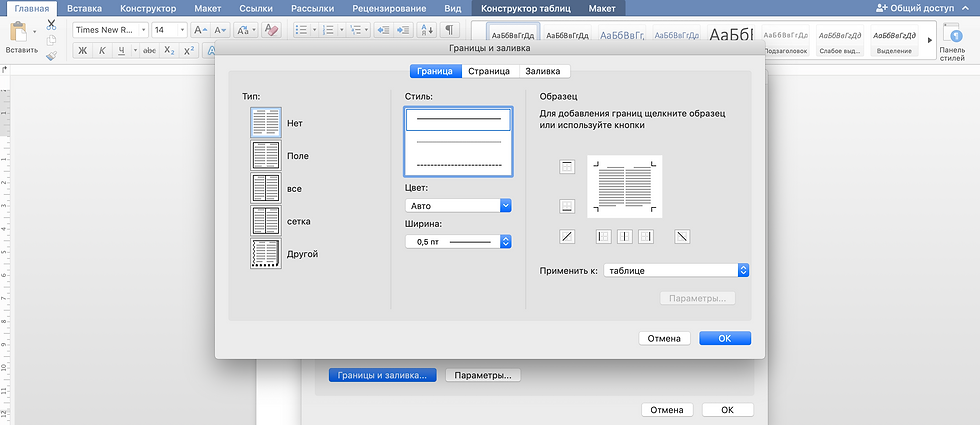This screenshot has width=980, height=425.
Task: Select border type Поле (Box)
Action: click(x=266, y=156)
